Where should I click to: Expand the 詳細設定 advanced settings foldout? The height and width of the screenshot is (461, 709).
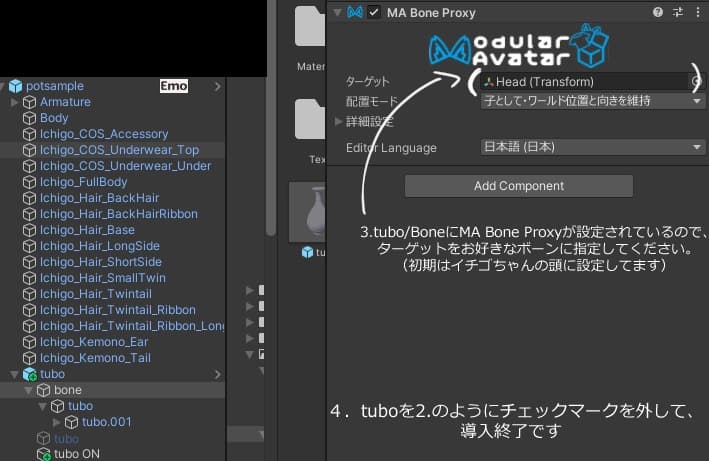tap(338, 121)
